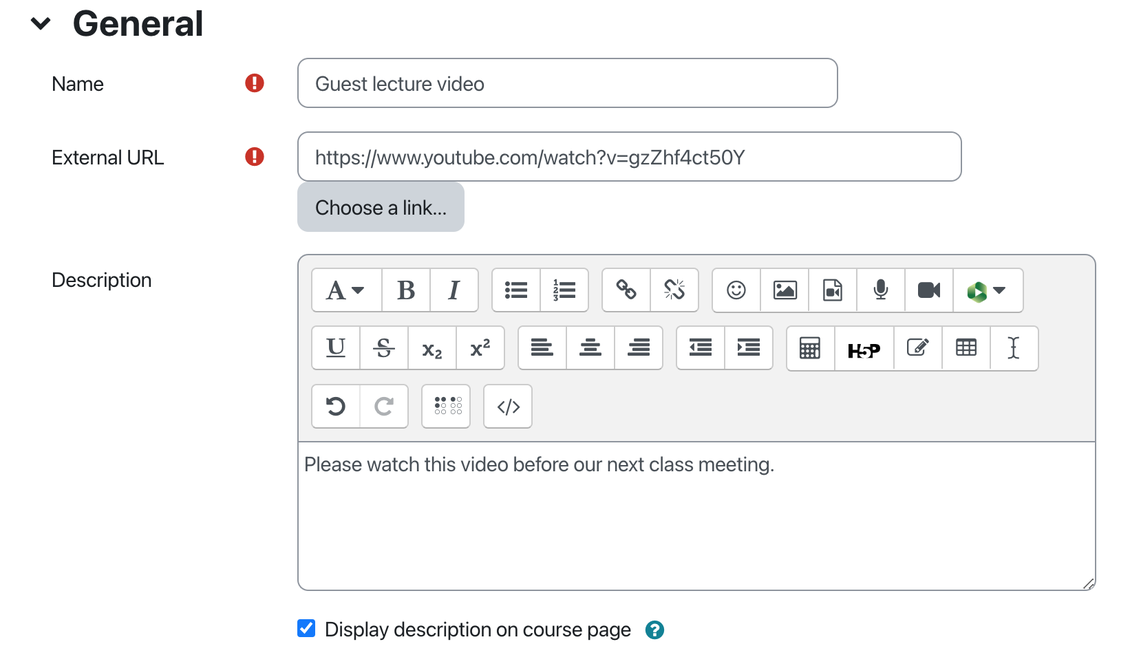
Task: Click the required icon beside Name
Action: [254, 84]
